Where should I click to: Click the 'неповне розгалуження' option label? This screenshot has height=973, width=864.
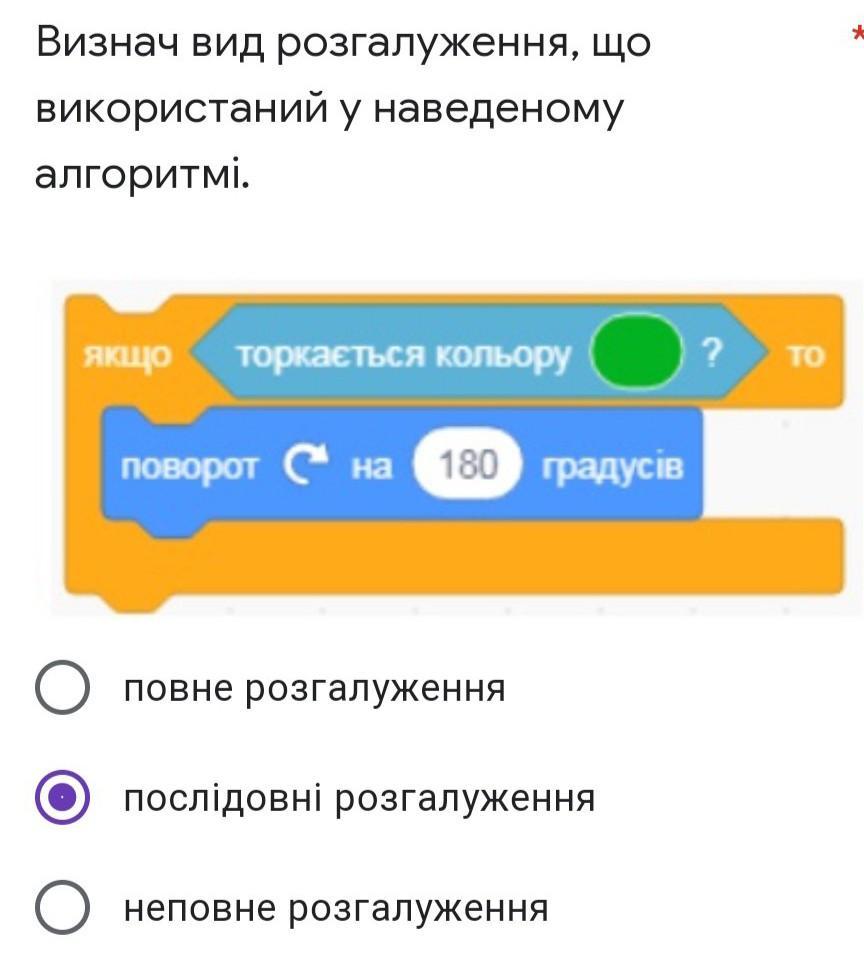pyautogui.click(x=336, y=908)
